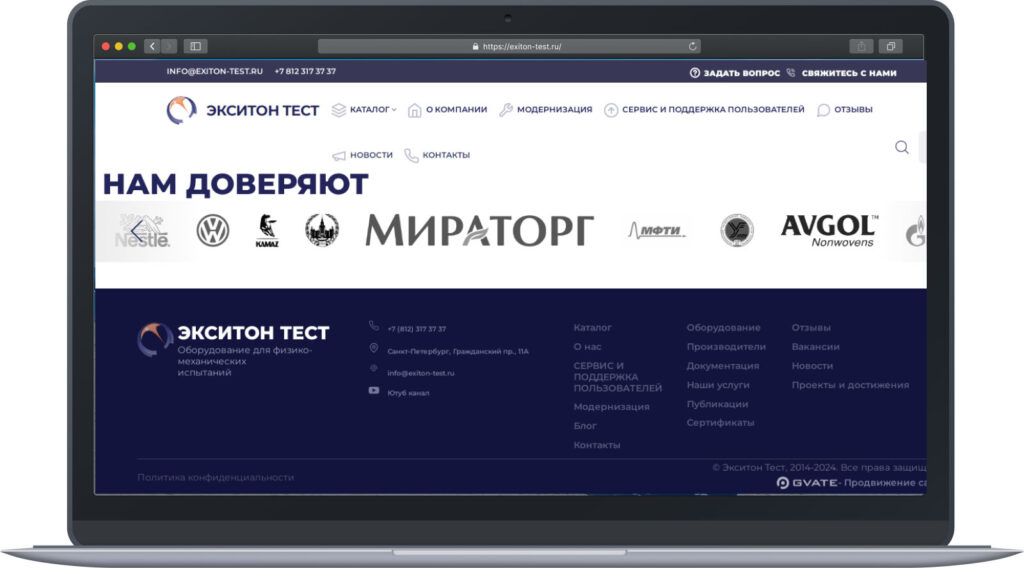Open the footer Публикации link

[x=717, y=404]
